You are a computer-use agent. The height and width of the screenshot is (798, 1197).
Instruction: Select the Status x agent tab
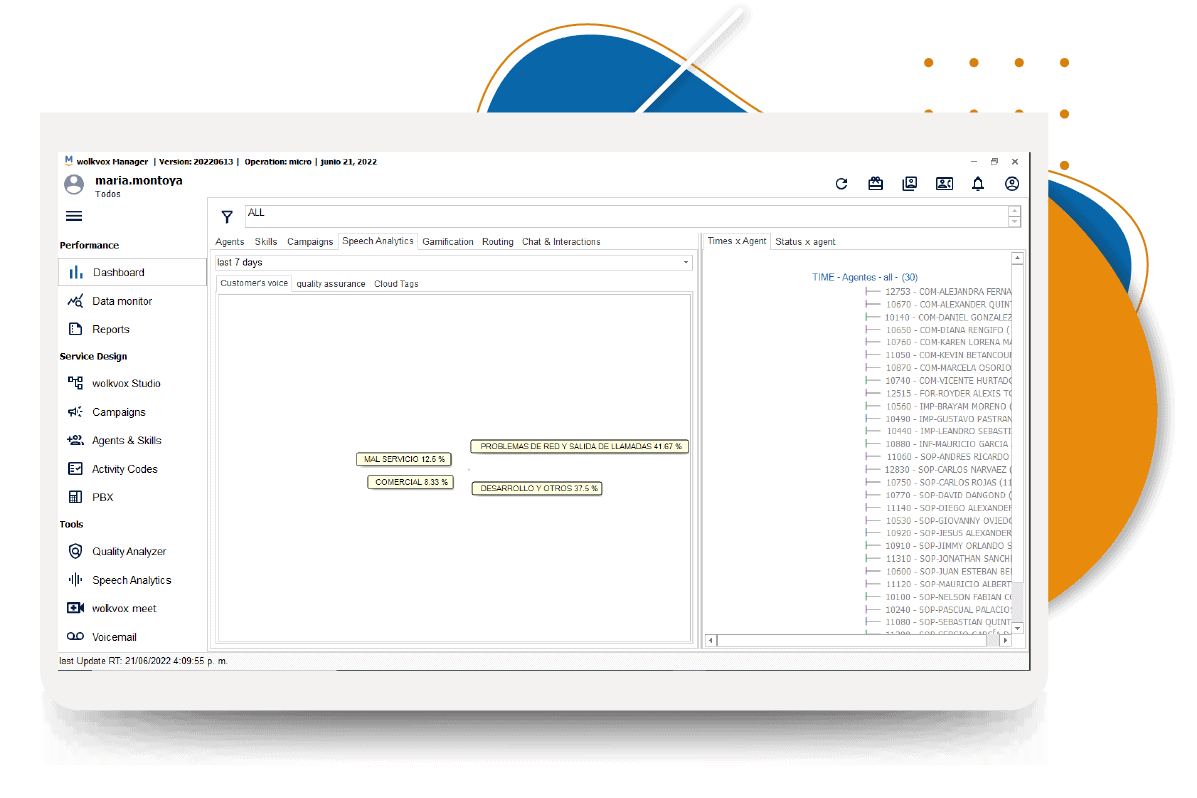[x=805, y=242]
